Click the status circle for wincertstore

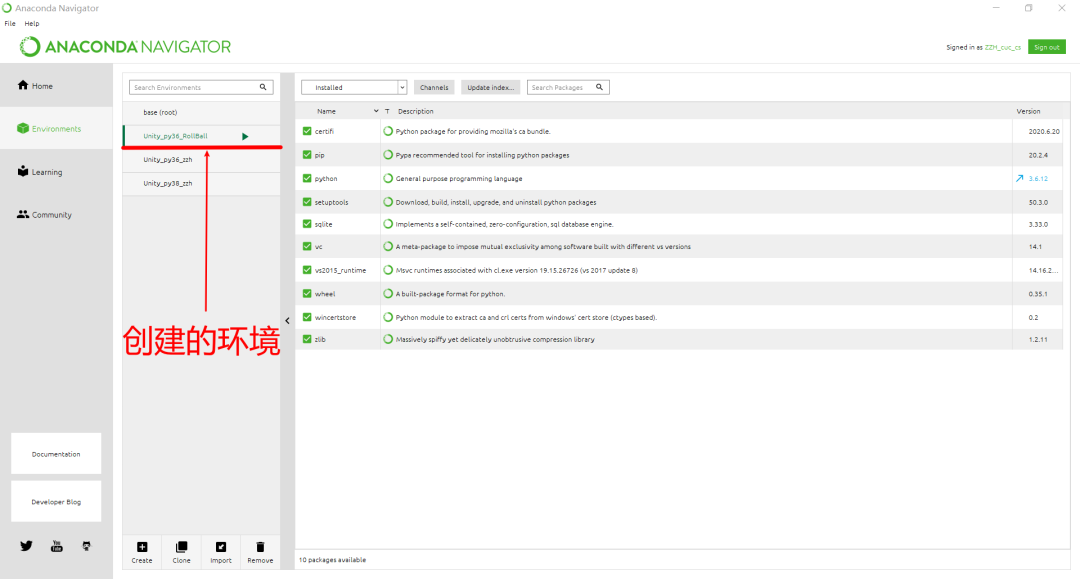(388, 317)
